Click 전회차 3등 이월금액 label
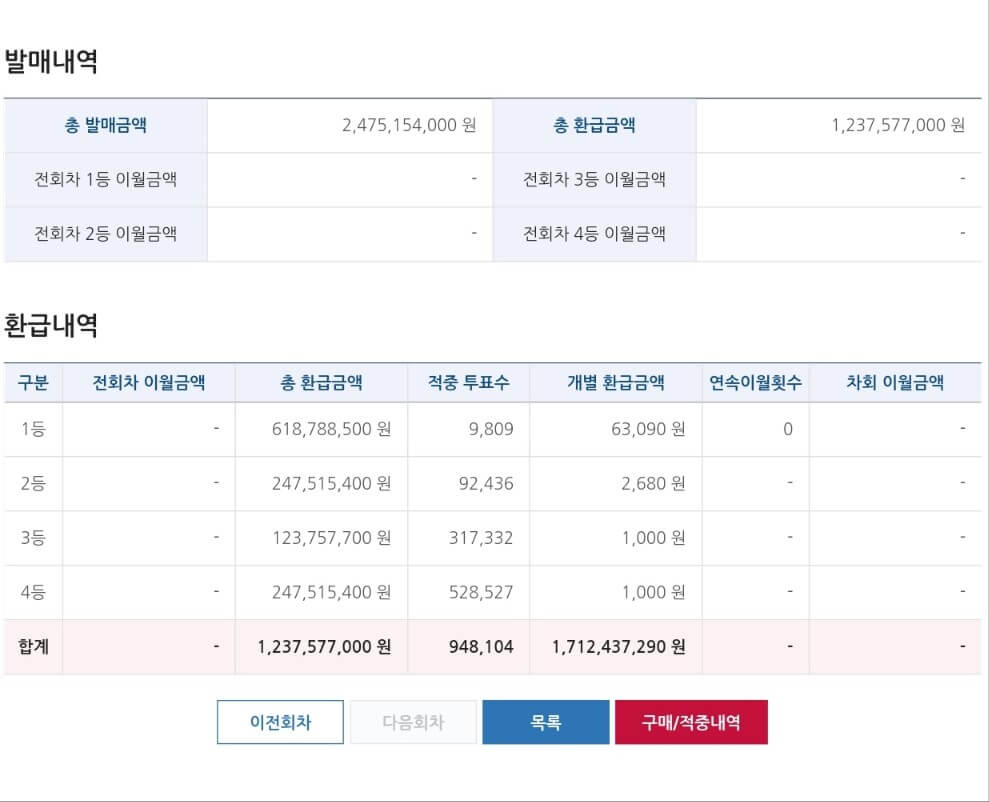The height and width of the screenshot is (802, 989). click(594, 179)
